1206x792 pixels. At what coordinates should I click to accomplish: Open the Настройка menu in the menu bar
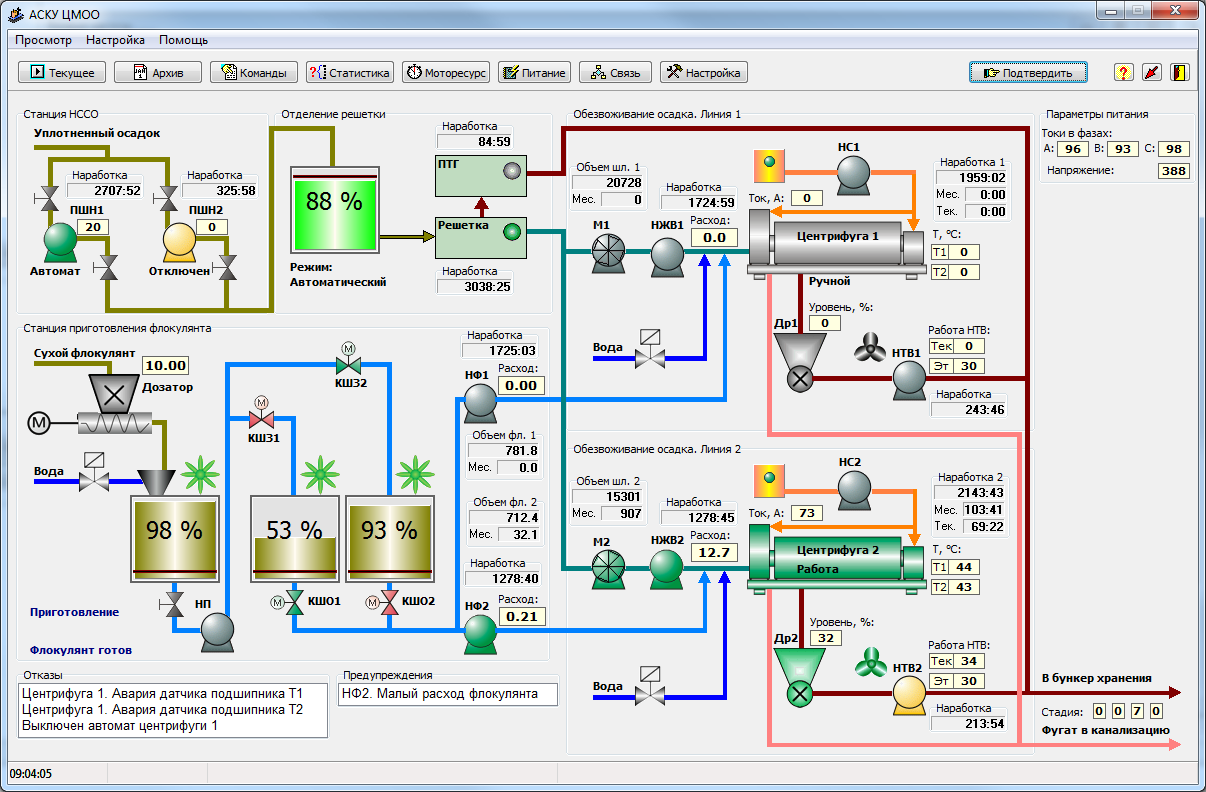pos(115,40)
